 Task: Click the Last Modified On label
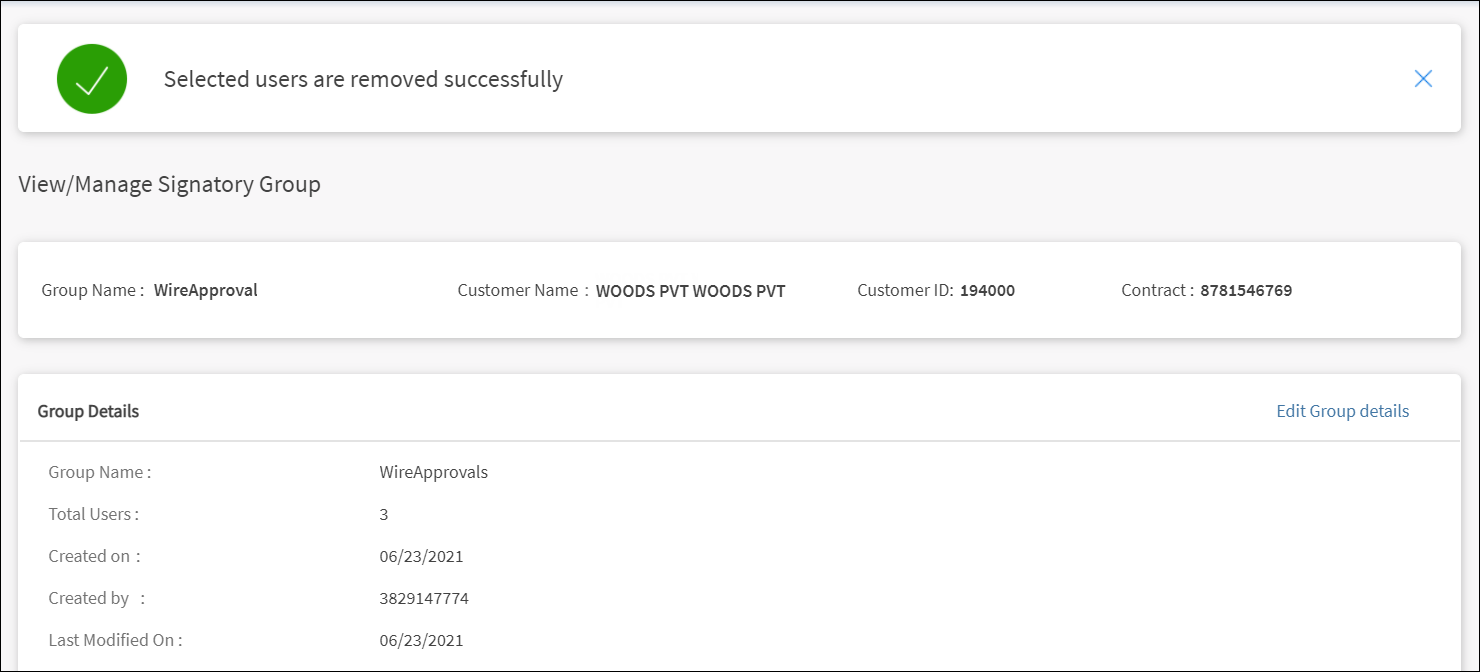115,640
